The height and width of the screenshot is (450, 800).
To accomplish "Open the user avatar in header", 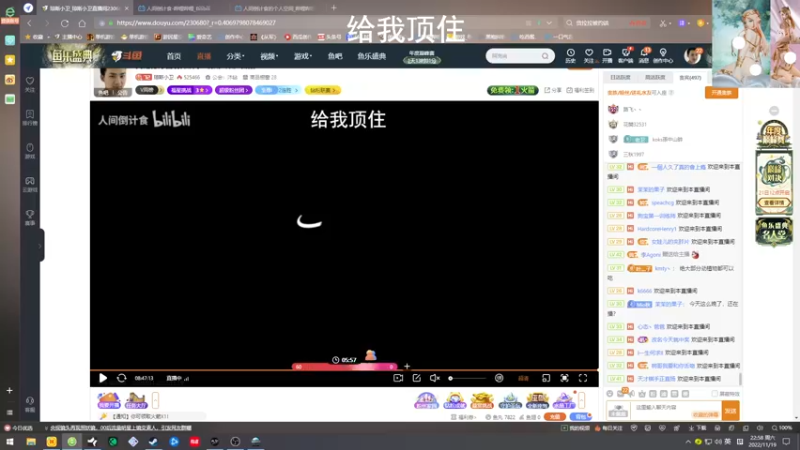I will (x=692, y=56).
